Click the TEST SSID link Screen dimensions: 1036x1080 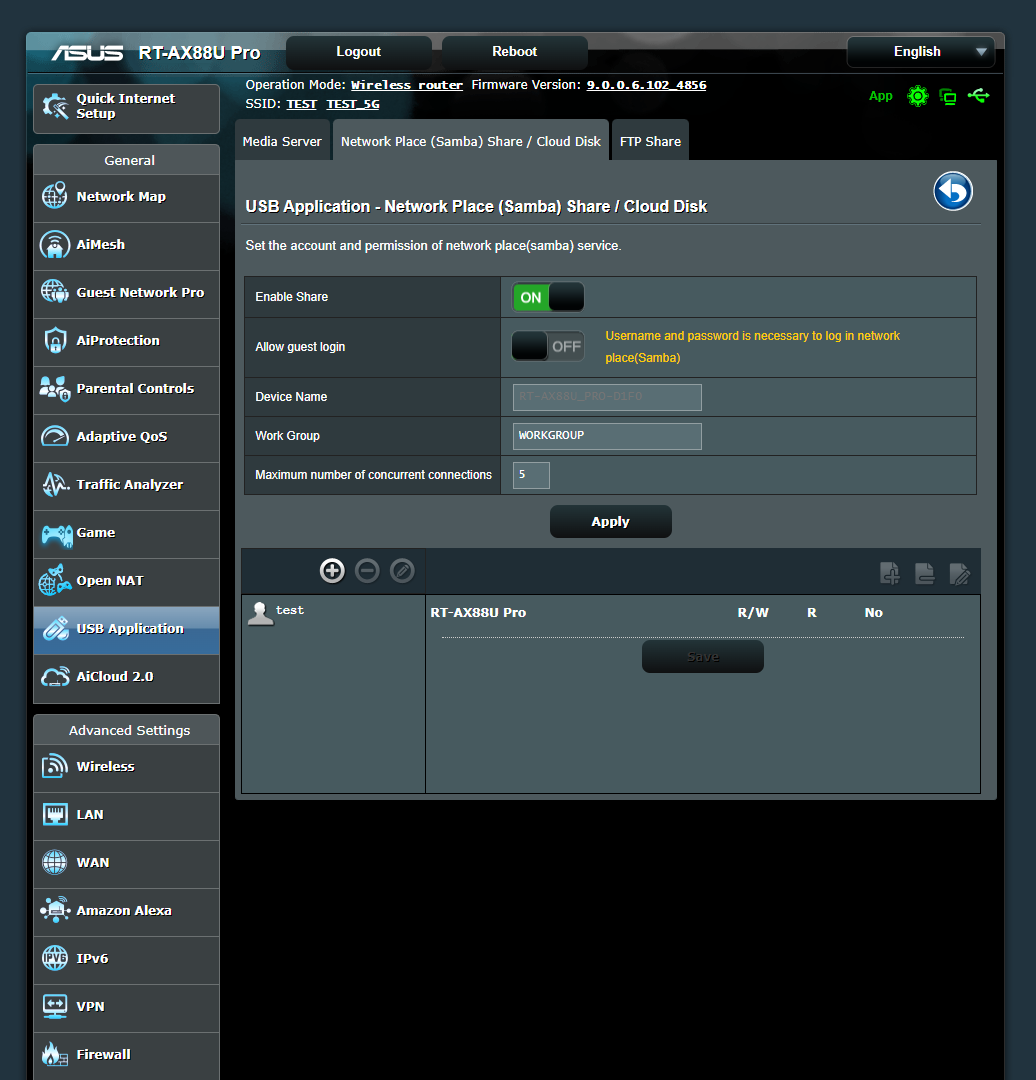(302, 104)
